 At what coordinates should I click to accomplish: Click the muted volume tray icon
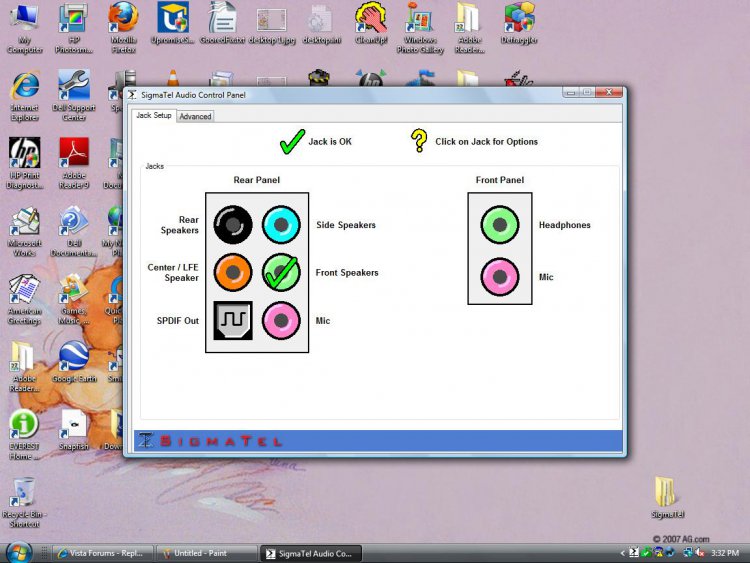click(x=700, y=553)
